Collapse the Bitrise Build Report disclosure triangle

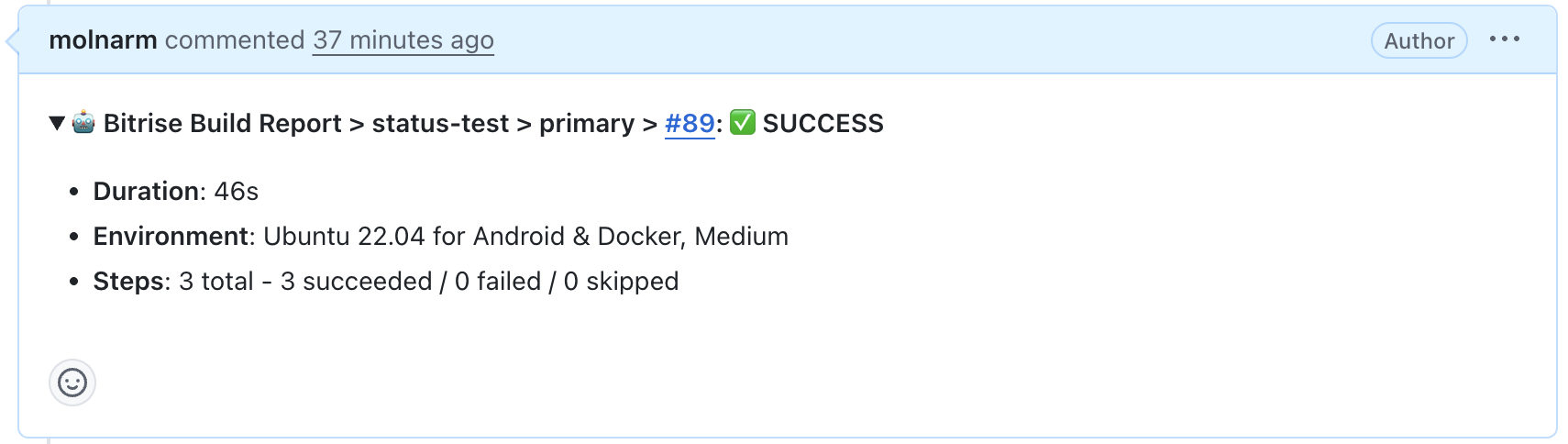[x=57, y=123]
